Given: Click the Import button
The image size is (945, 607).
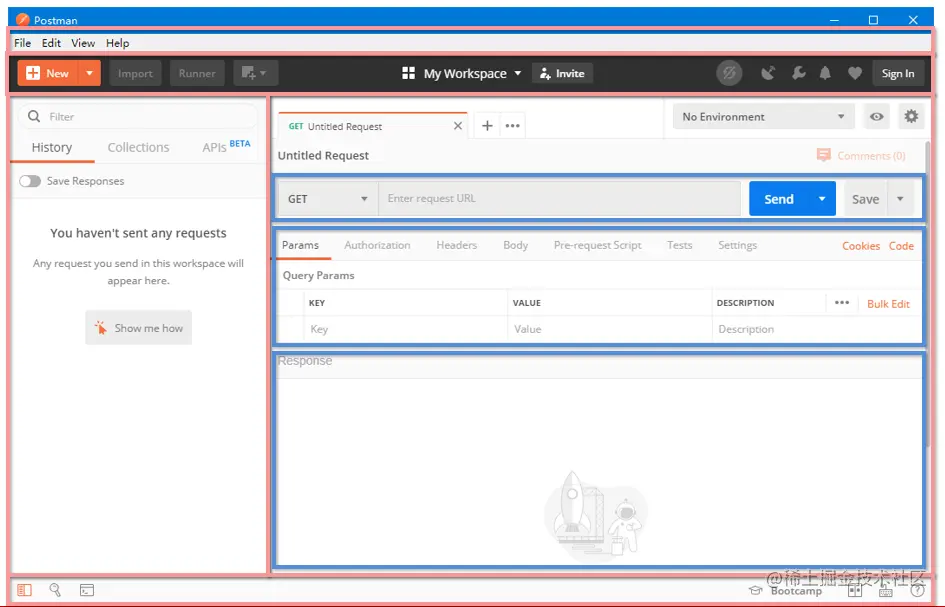Looking at the screenshot, I should 135,74.
